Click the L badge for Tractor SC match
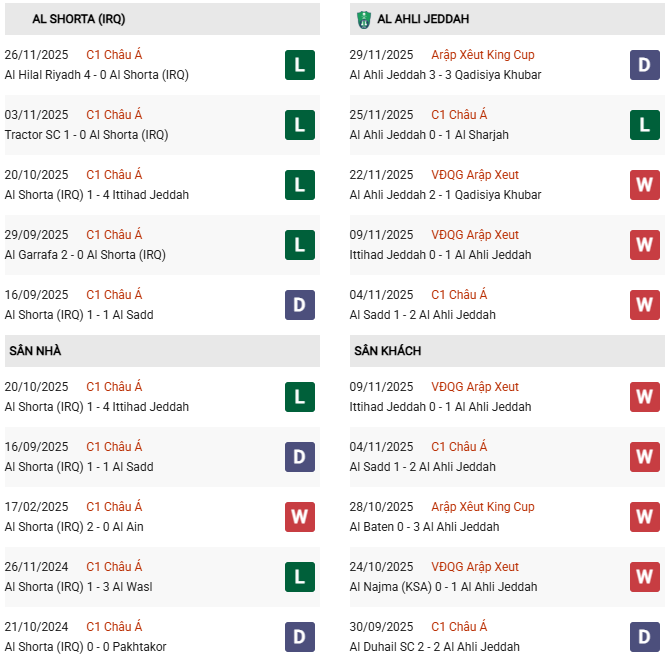 [x=299, y=125]
